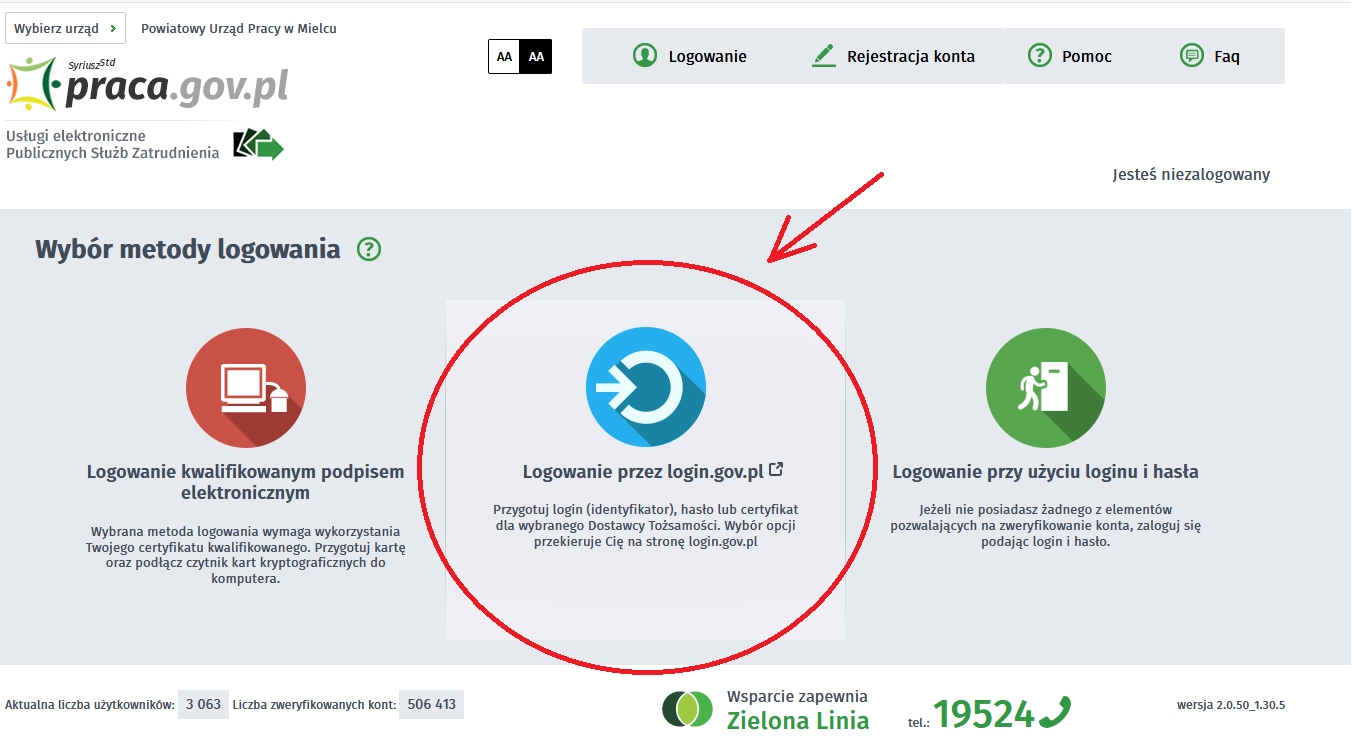The width and height of the screenshot is (1354, 740).
Task: Click the green phone handset icon
Action: [1055, 712]
